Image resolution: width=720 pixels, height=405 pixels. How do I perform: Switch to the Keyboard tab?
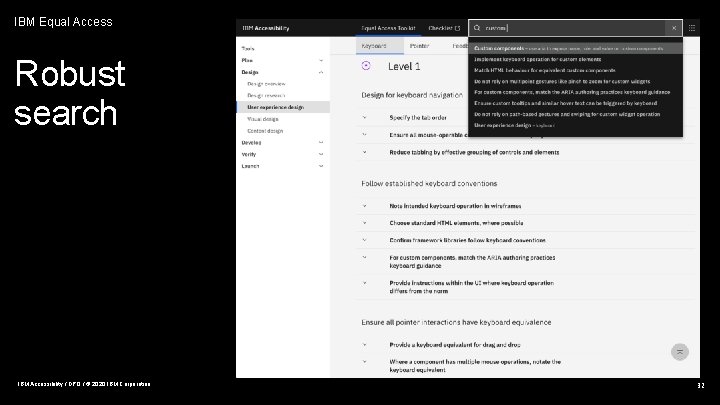click(379, 46)
